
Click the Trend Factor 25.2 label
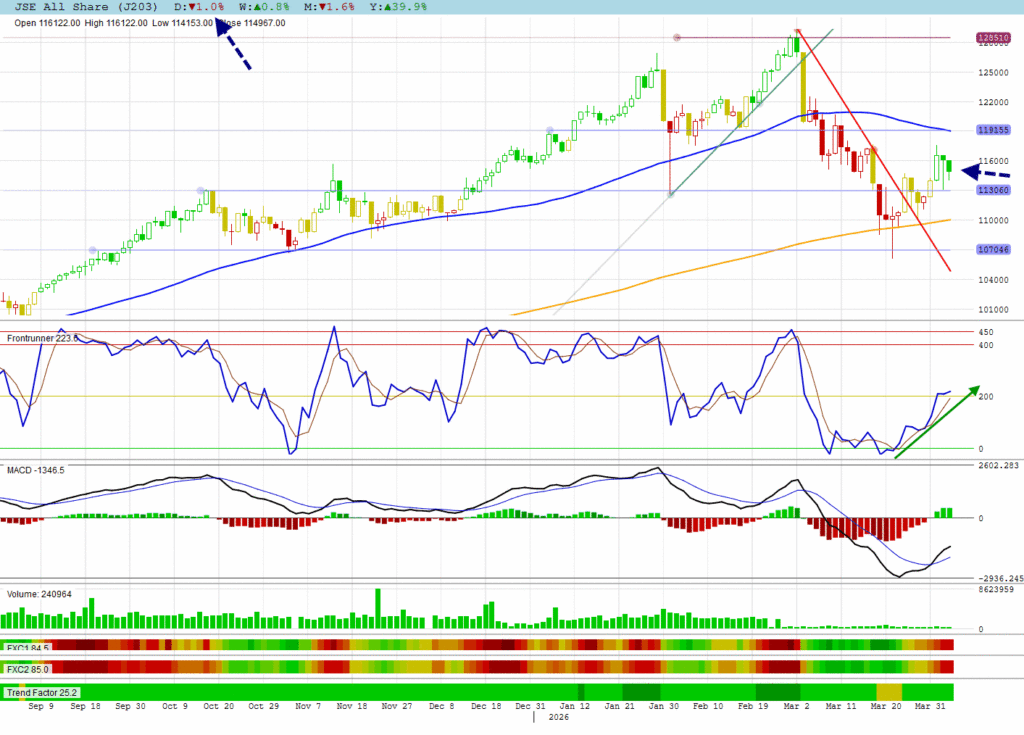pos(42,692)
